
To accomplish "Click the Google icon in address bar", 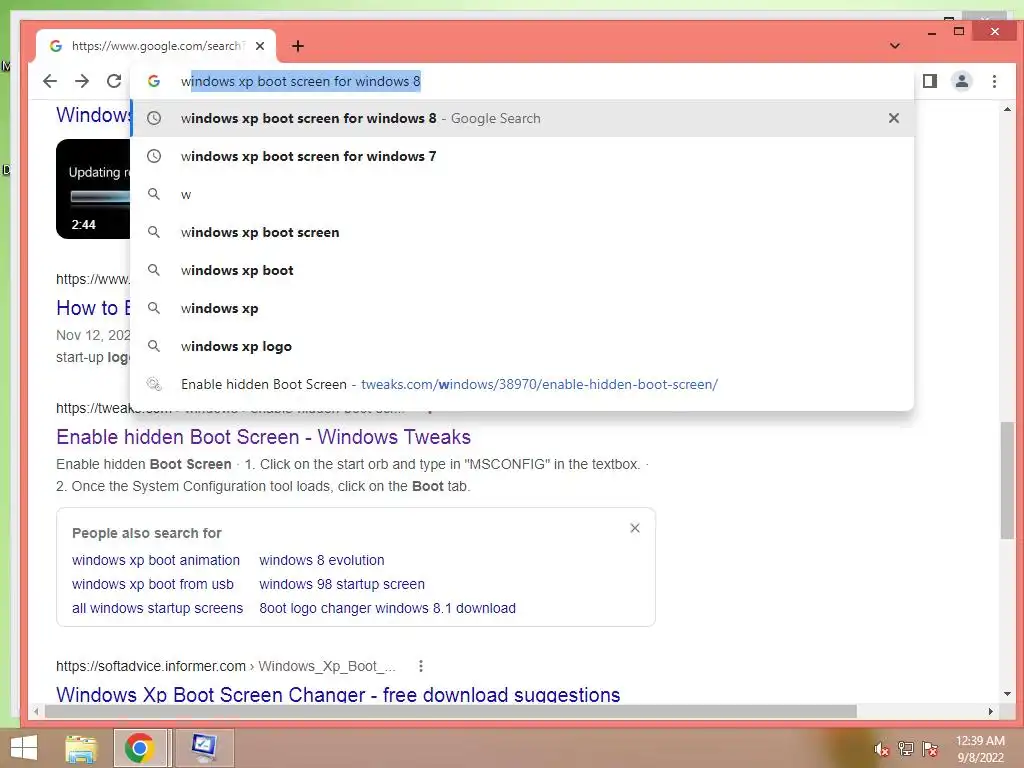I will click(x=154, y=81).
